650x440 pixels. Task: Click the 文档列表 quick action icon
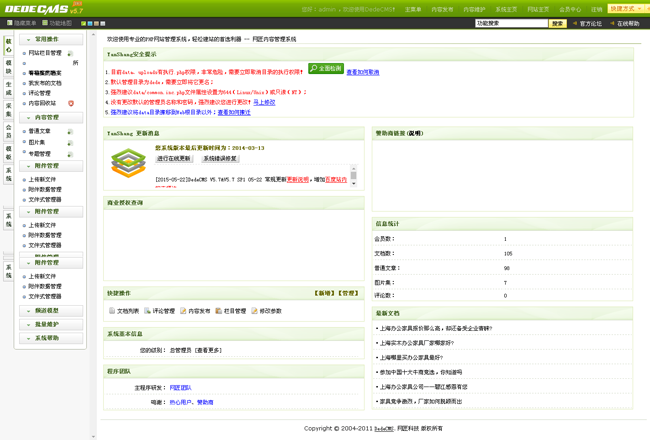click(x=112, y=311)
